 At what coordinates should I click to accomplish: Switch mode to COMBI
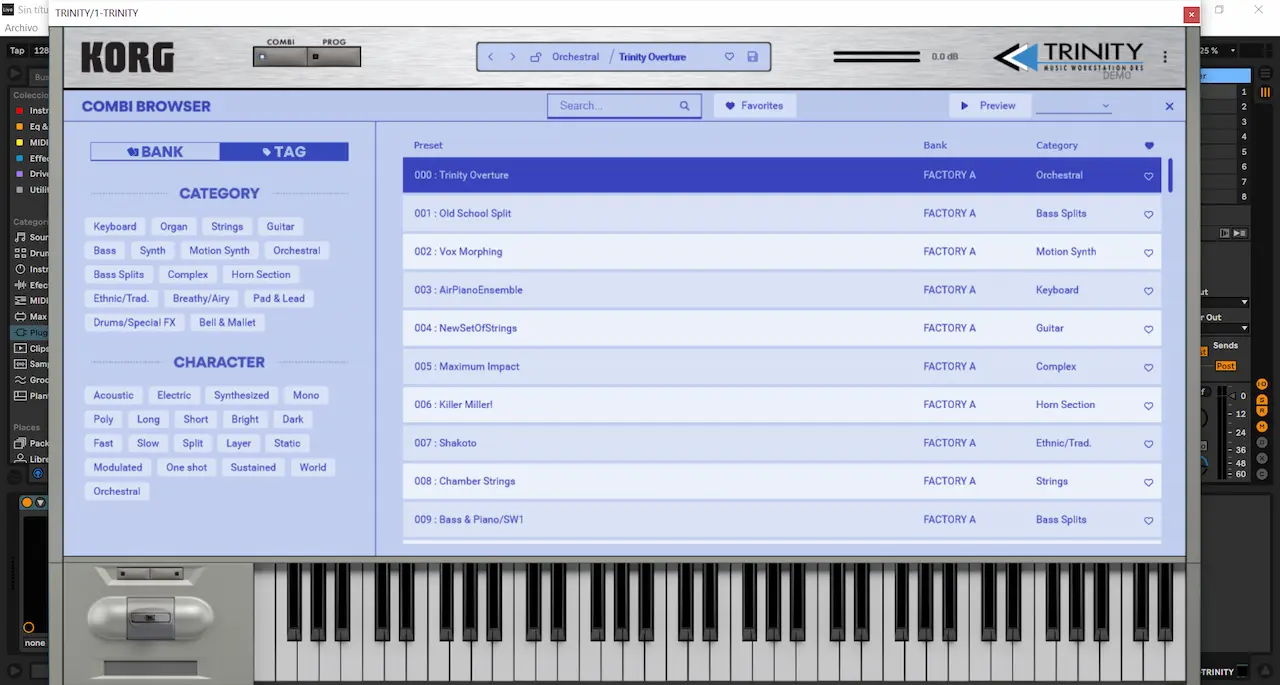pos(280,57)
